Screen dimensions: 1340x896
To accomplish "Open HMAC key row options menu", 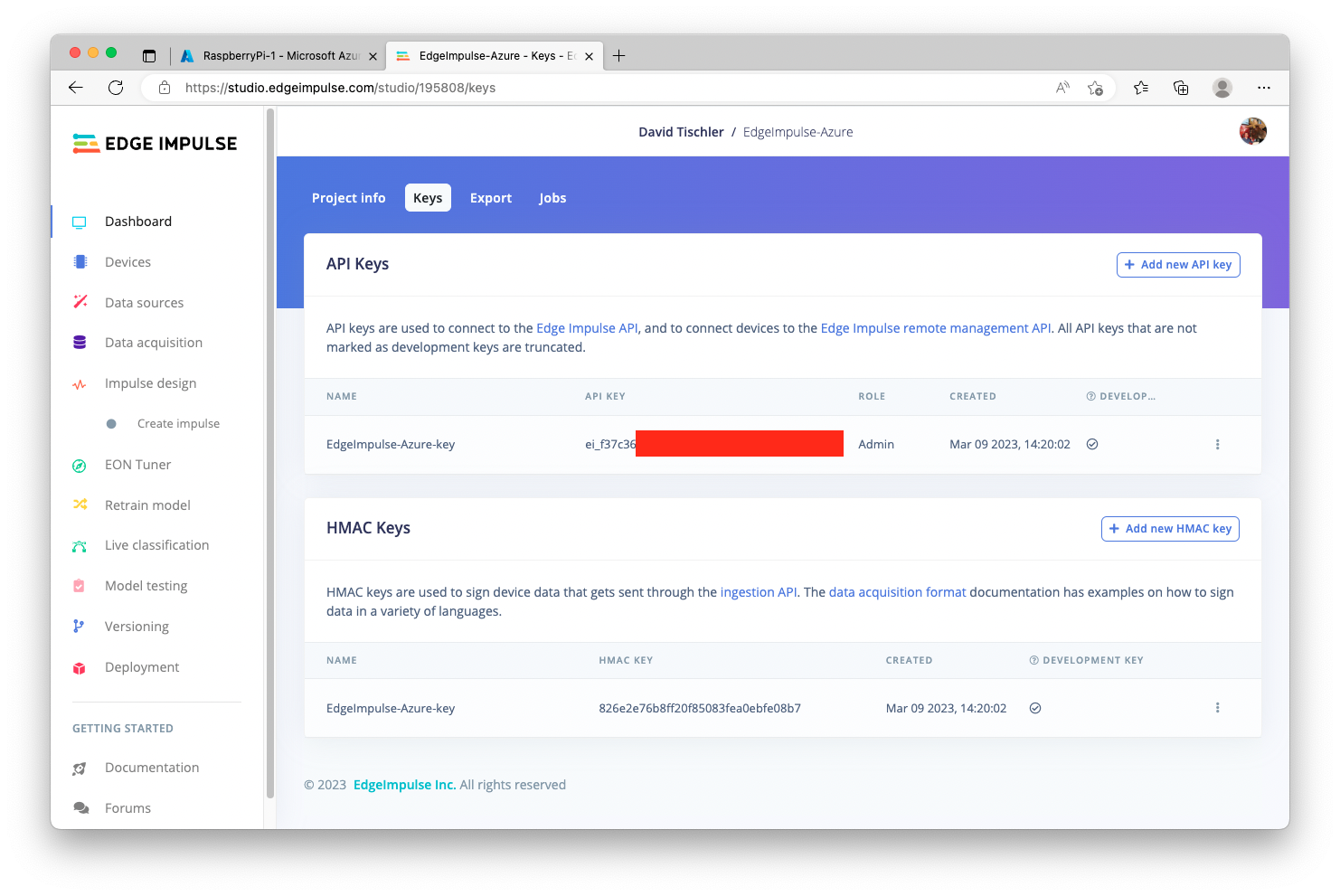I will click(x=1217, y=708).
